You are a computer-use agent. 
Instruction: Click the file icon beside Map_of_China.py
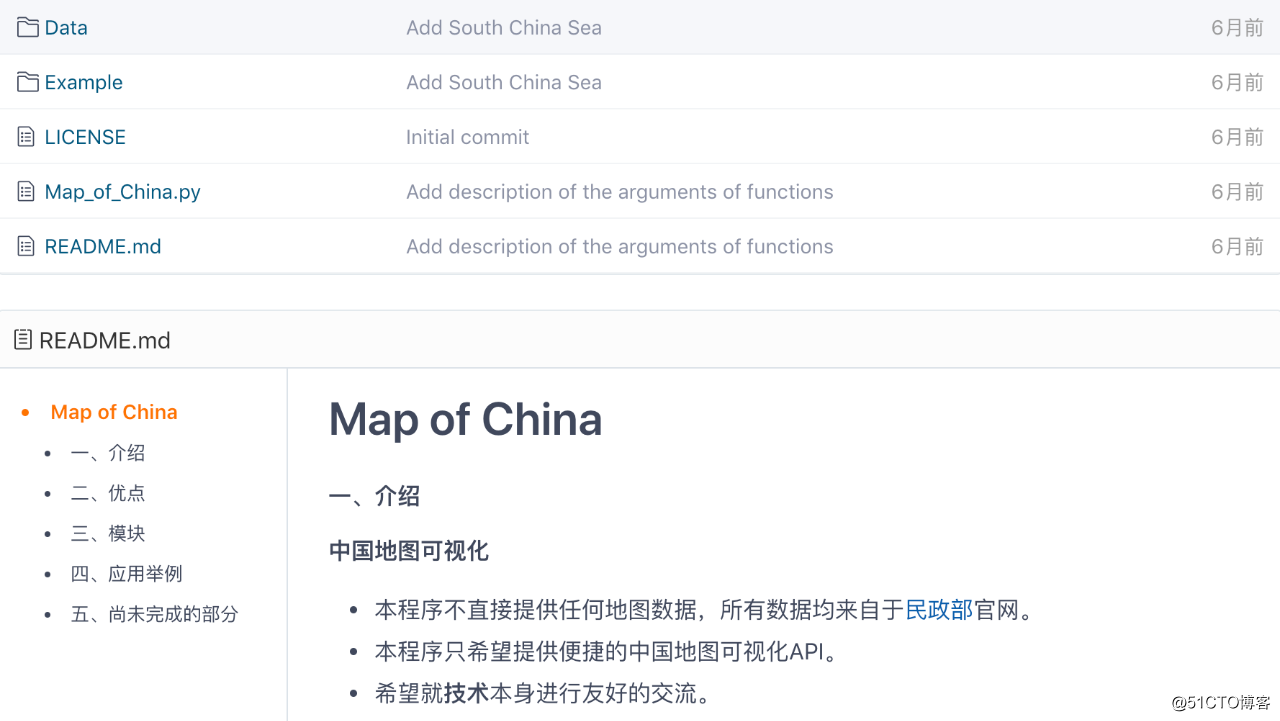point(24,191)
